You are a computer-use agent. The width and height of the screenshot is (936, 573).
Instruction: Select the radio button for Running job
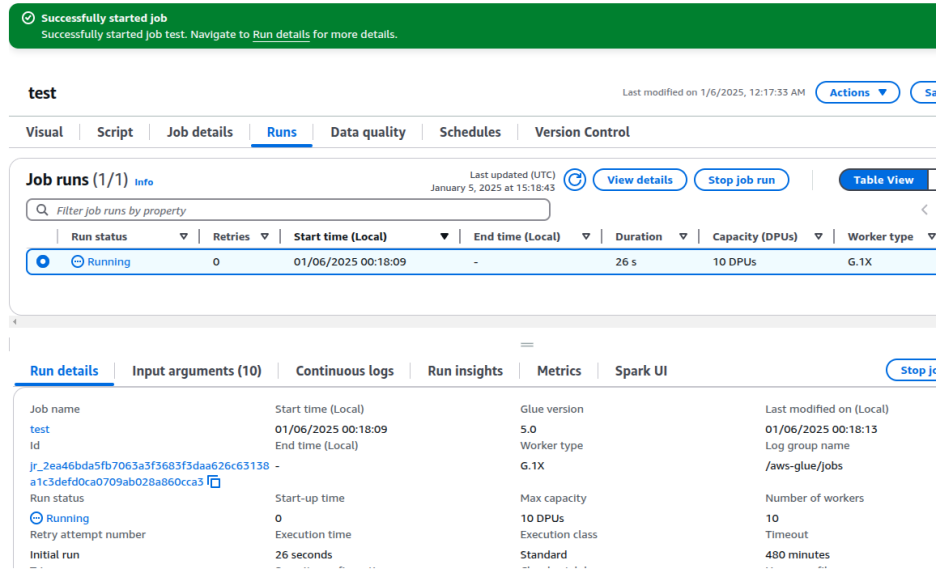coord(43,262)
